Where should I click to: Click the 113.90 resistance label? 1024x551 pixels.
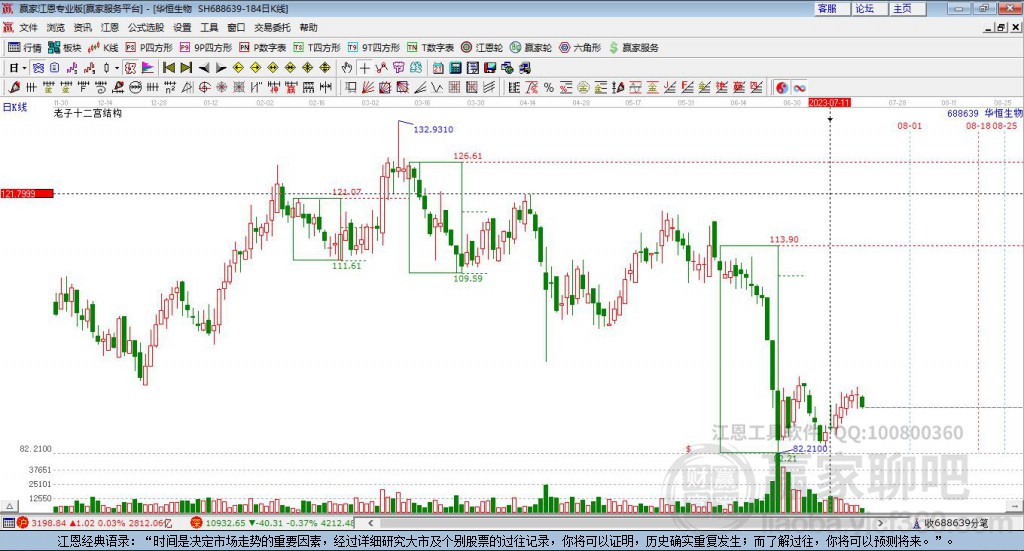(784, 240)
